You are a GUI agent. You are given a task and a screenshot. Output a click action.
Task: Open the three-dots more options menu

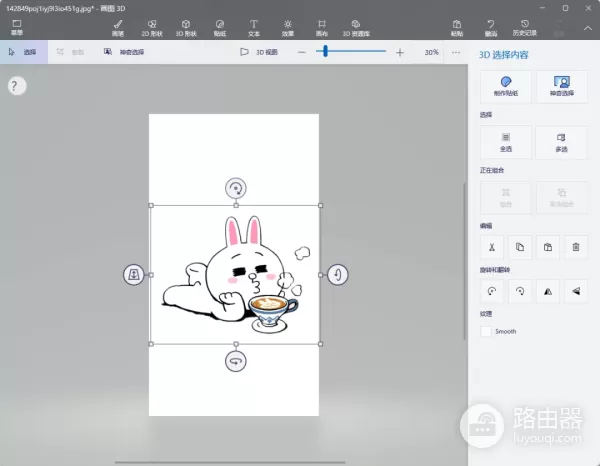(458, 52)
